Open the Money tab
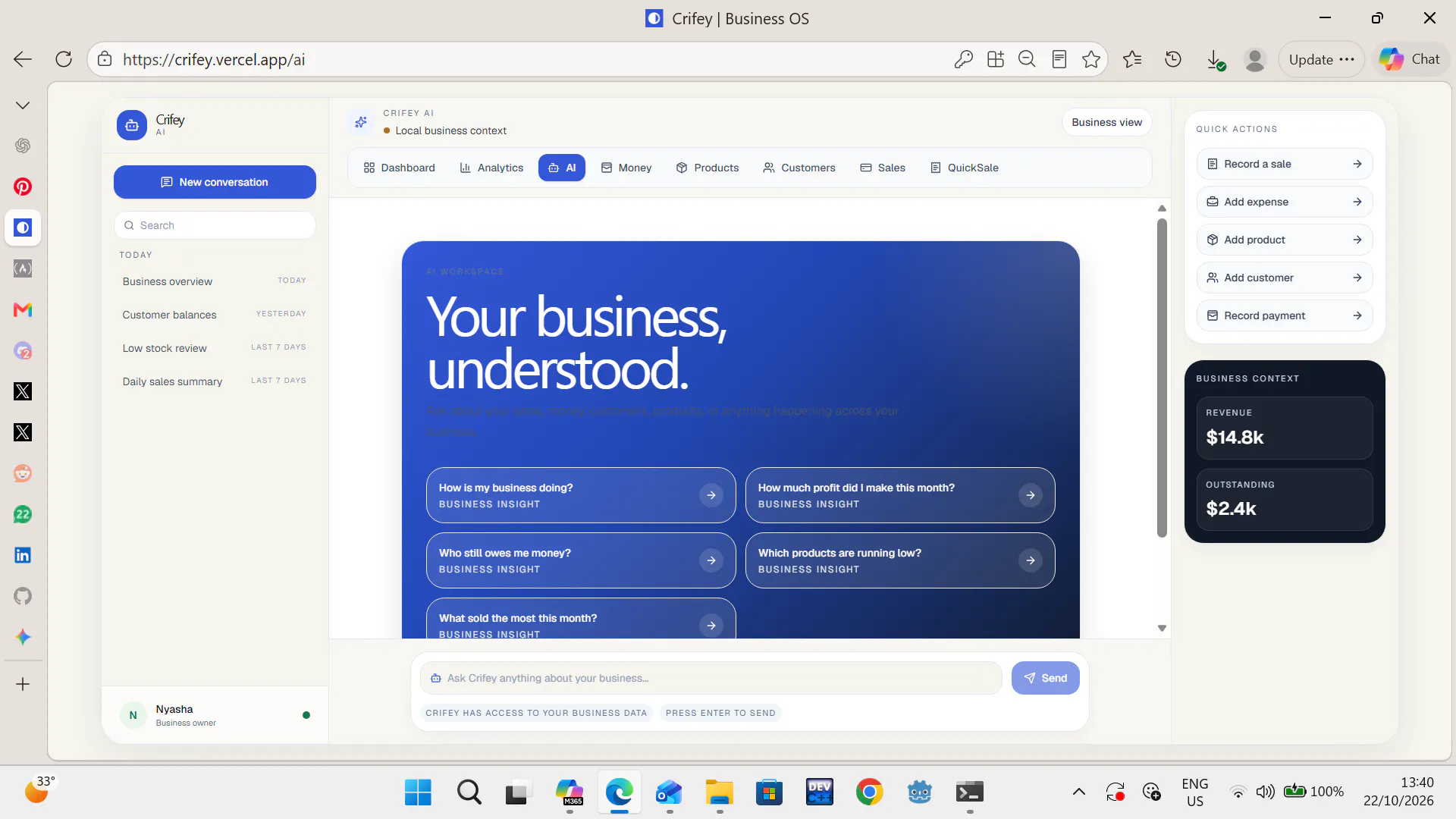Image resolution: width=1456 pixels, height=819 pixels. (x=626, y=168)
